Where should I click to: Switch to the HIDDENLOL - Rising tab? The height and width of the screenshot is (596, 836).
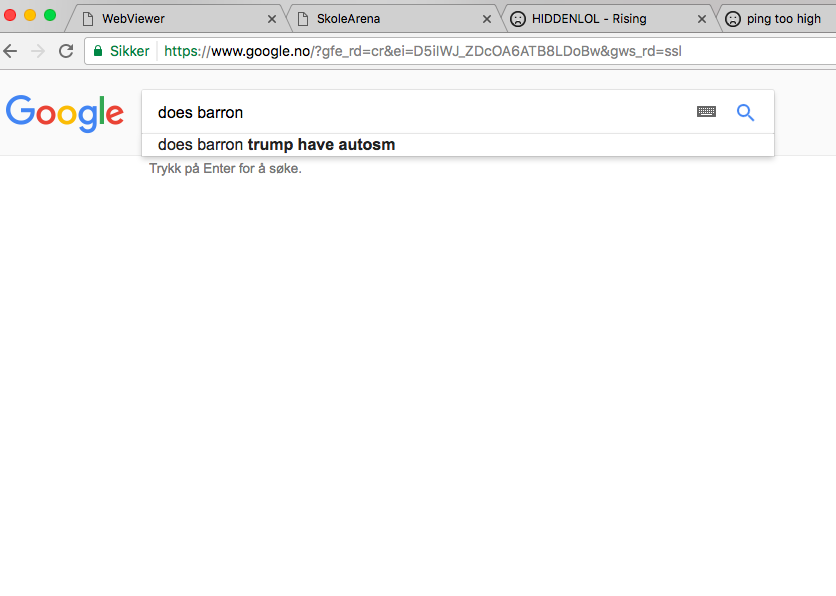[608, 19]
